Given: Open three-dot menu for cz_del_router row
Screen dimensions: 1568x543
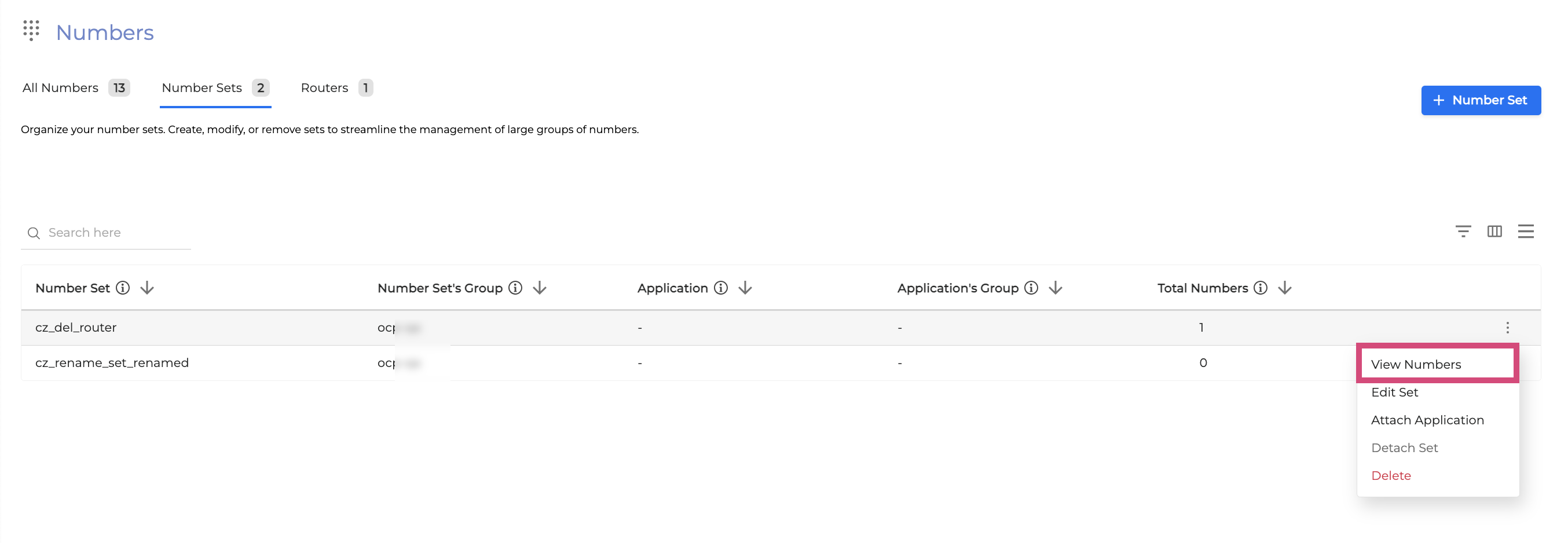Looking at the screenshot, I should tap(1507, 328).
